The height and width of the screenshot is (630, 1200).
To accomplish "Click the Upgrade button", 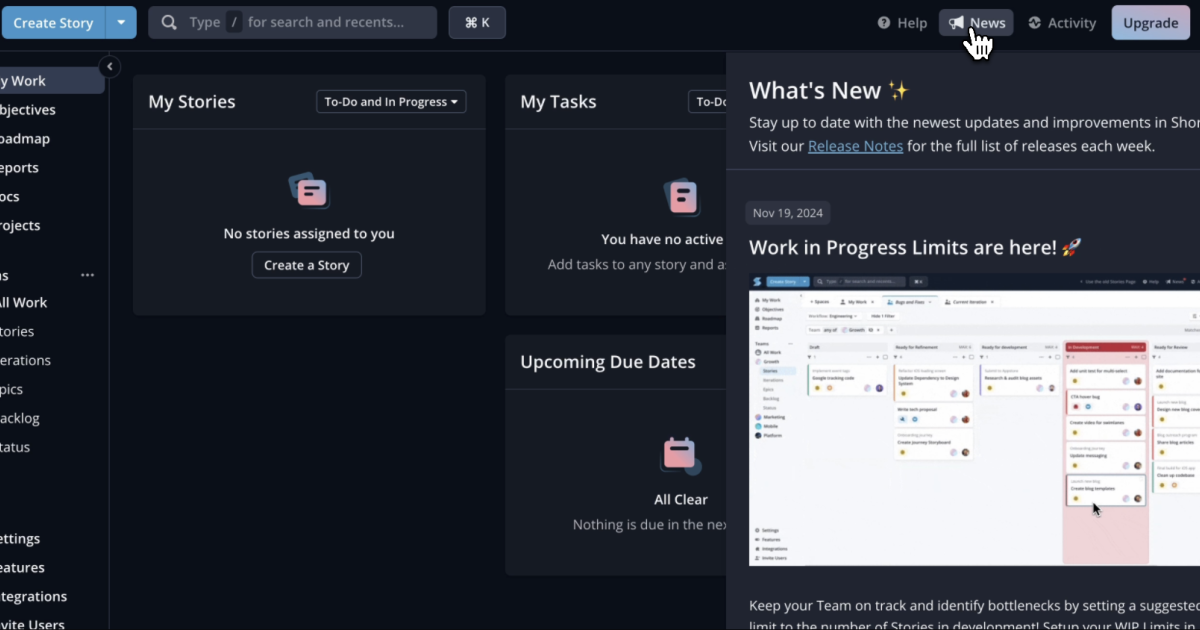I will [1150, 22].
